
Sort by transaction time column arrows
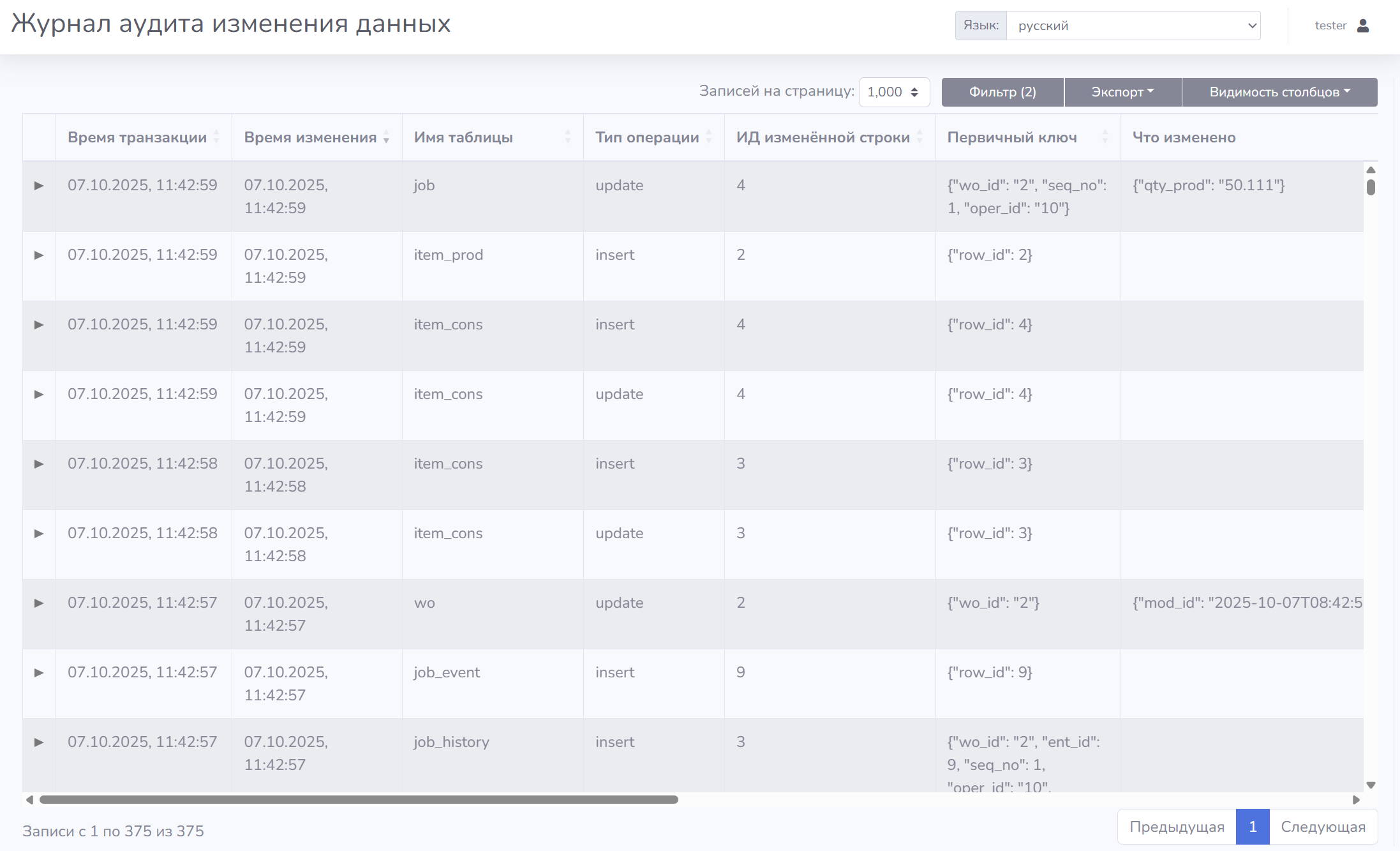[x=217, y=137]
